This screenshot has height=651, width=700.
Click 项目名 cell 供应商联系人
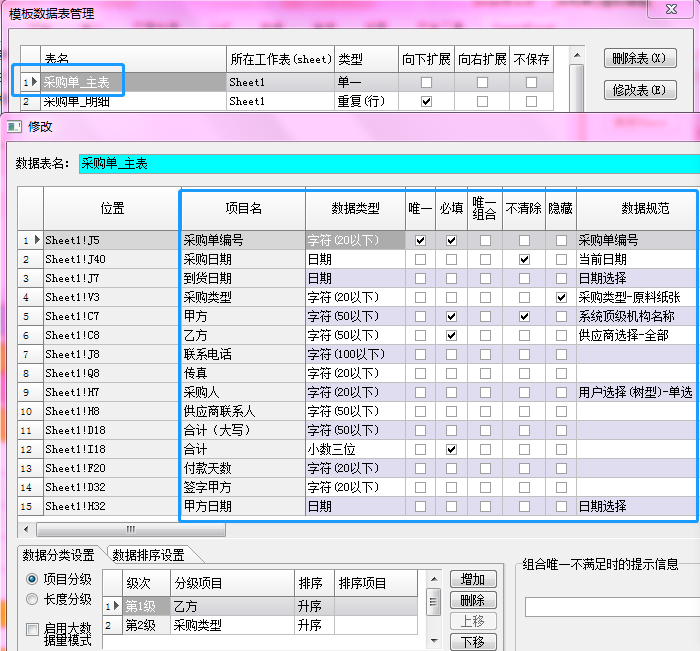coord(243,411)
